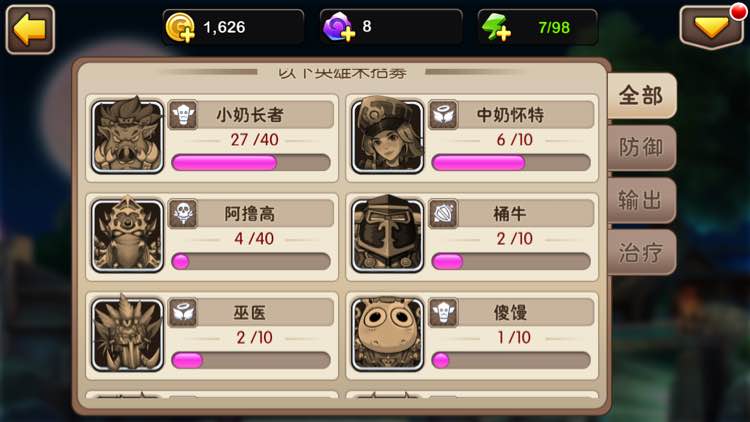Switch to the 输出 tab
Viewport: 750px width, 422px height.
click(641, 200)
